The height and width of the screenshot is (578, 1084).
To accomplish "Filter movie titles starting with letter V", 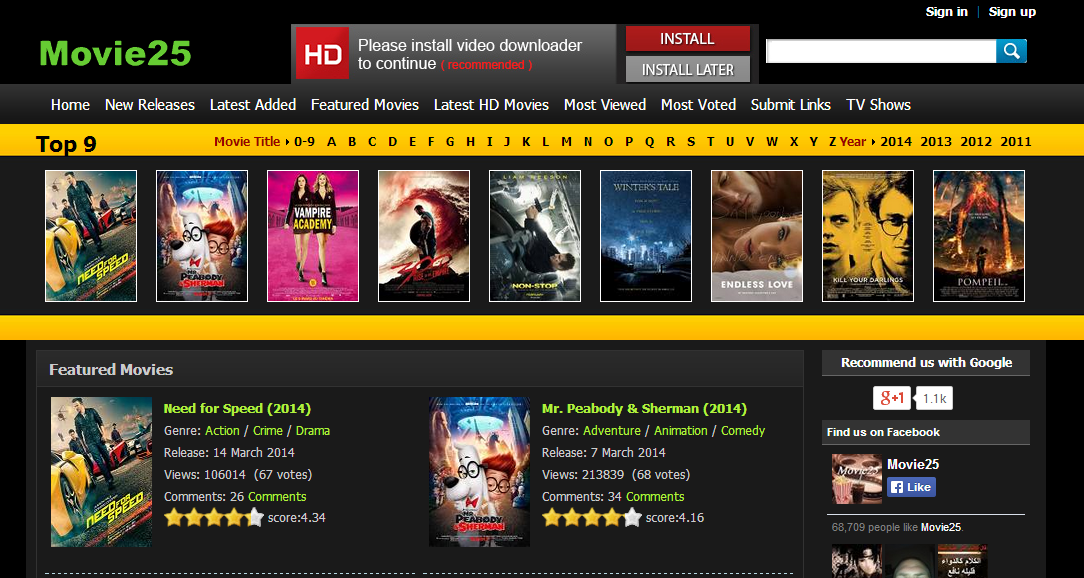I will pyautogui.click(x=750, y=142).
